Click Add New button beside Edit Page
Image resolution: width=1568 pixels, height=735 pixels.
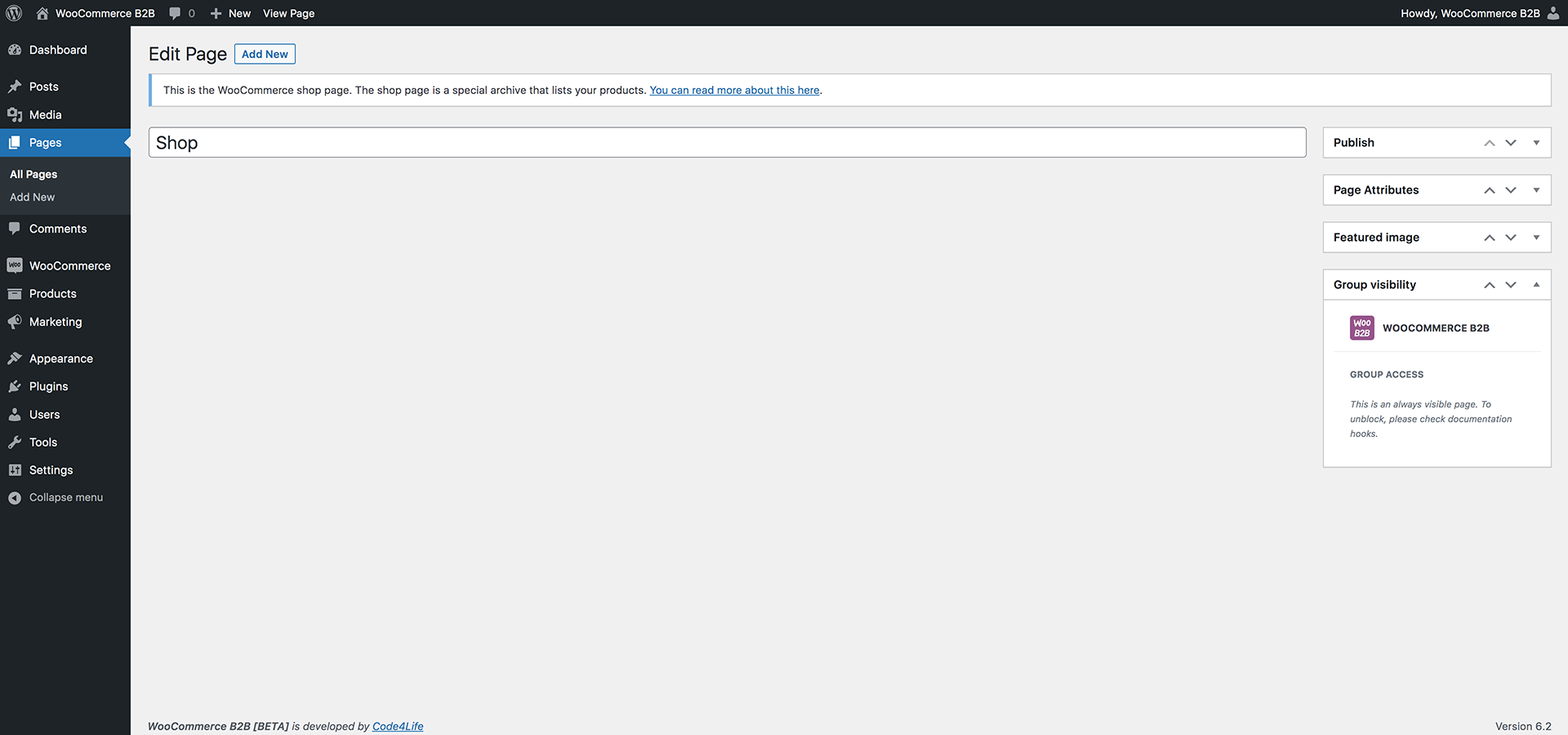click(x=265, y=54)
